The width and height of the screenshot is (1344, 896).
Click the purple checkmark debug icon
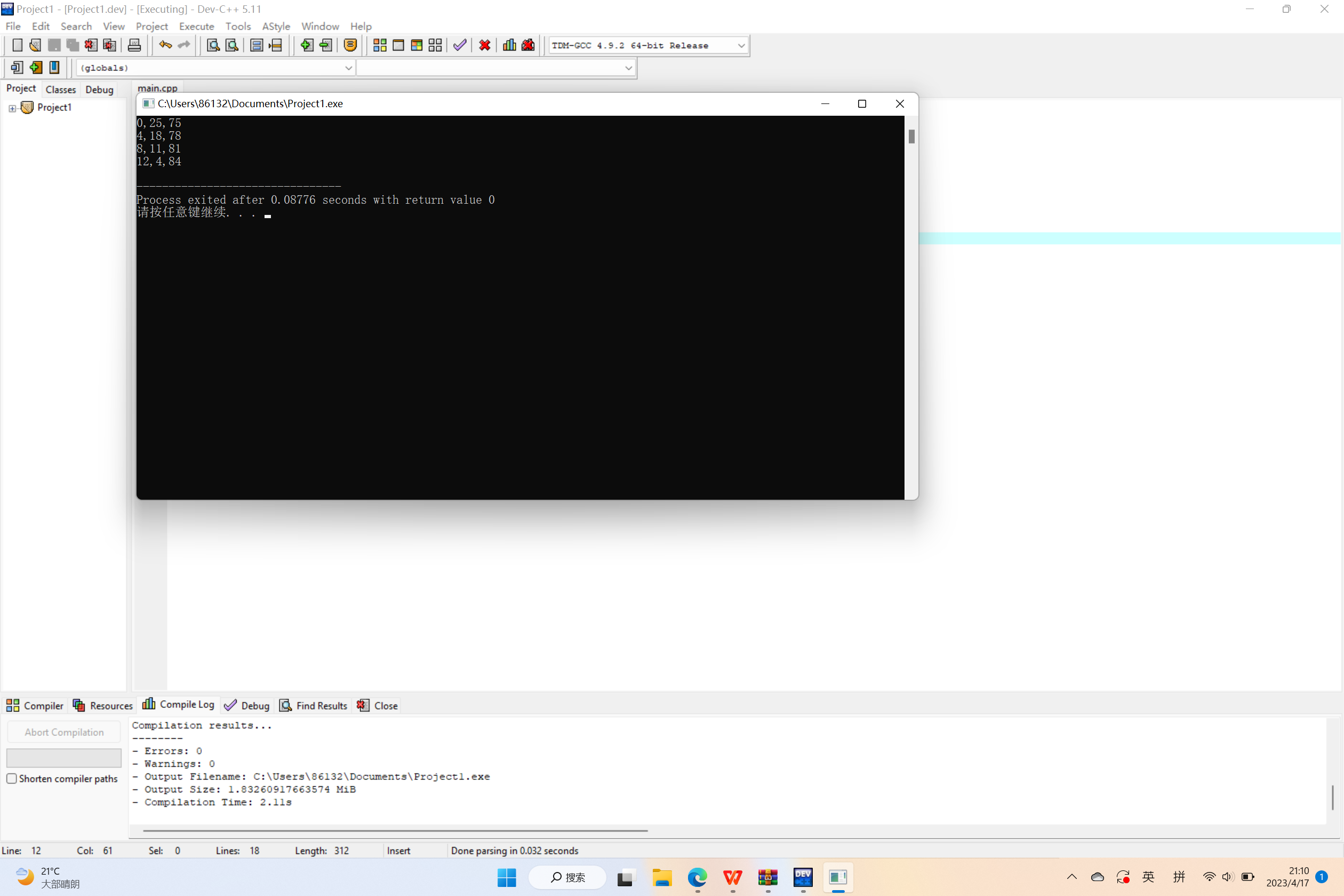(x=459, y=45)
